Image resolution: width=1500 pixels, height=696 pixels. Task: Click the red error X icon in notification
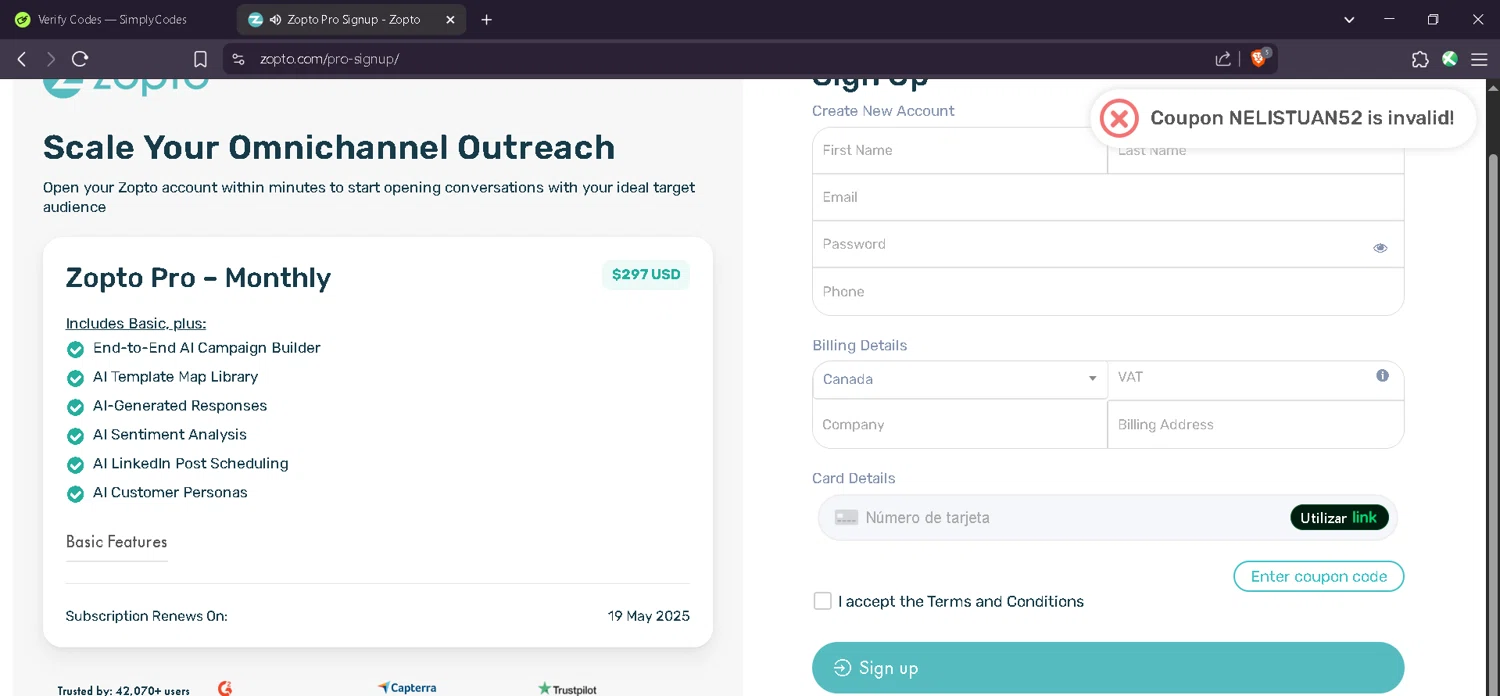pyautogui.click(x=1119, y=118)
